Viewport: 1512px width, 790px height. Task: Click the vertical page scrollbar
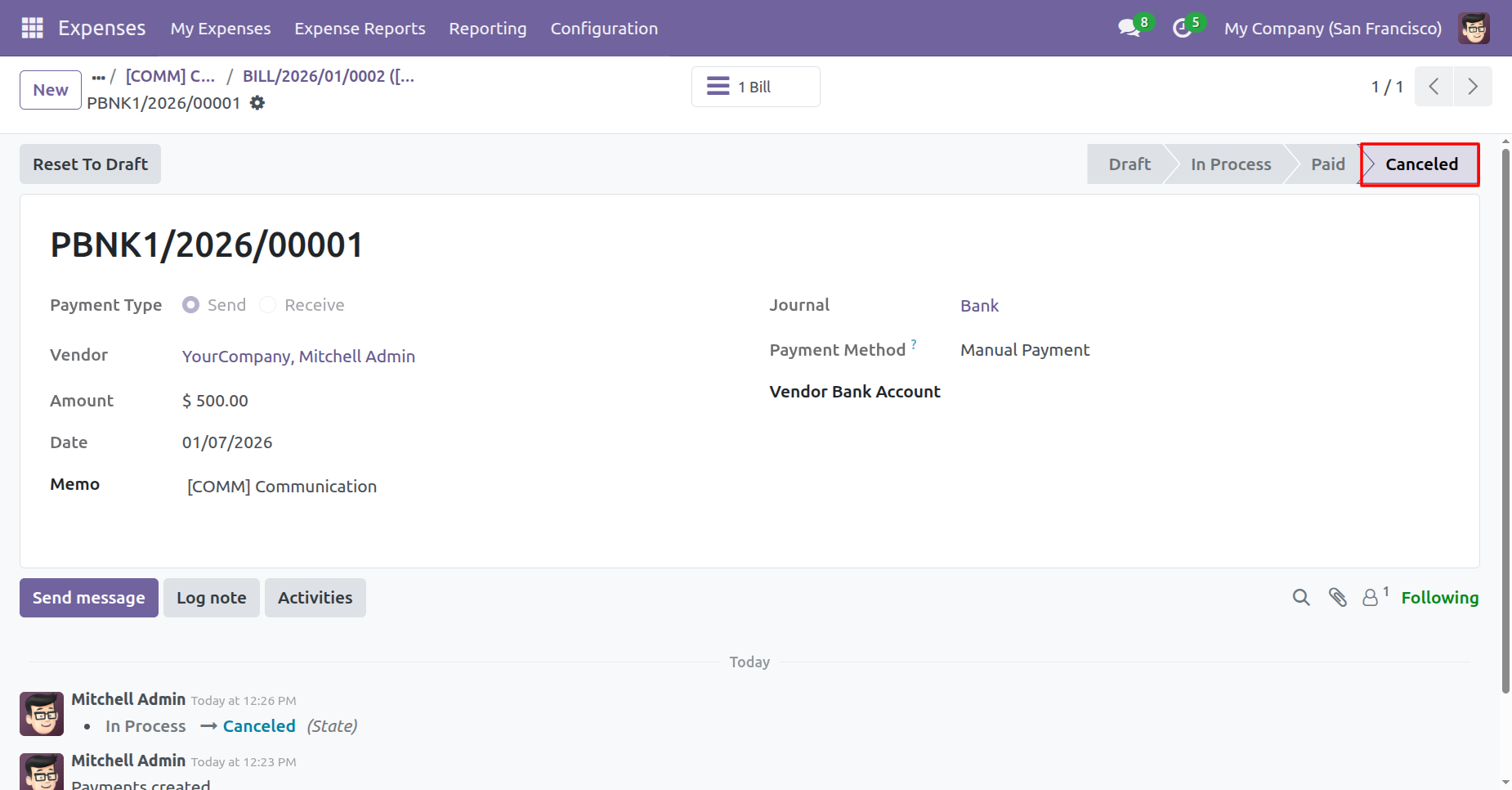(x=1505, y=409)
